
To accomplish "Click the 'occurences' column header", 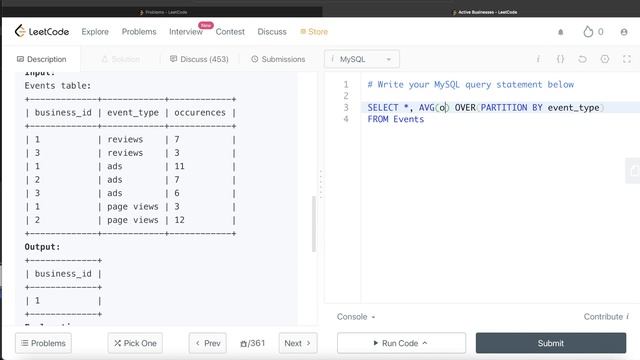I will [x=200, y=113].
